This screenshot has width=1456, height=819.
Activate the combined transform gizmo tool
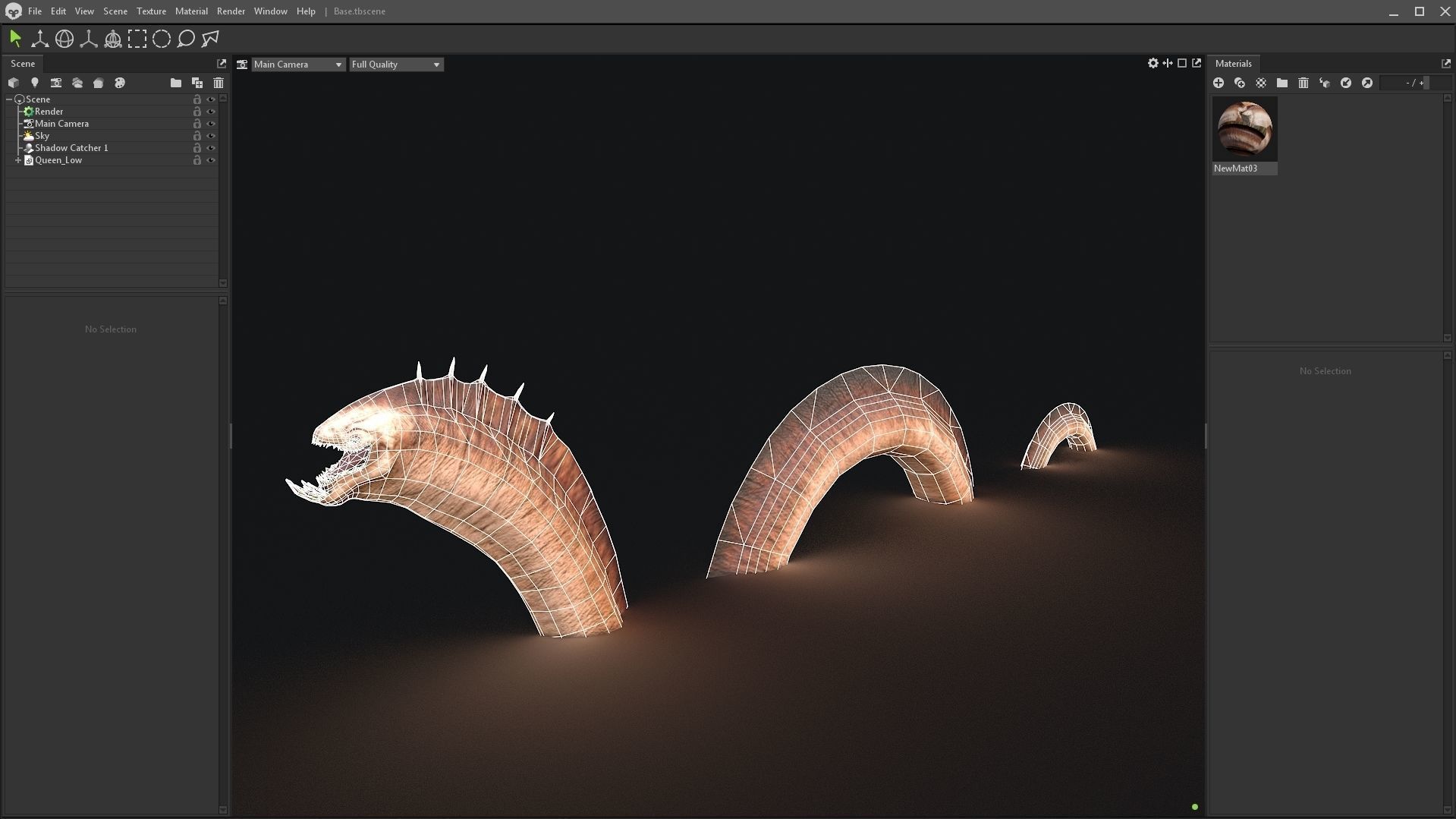pyautogui.click(x=113, y=39)
